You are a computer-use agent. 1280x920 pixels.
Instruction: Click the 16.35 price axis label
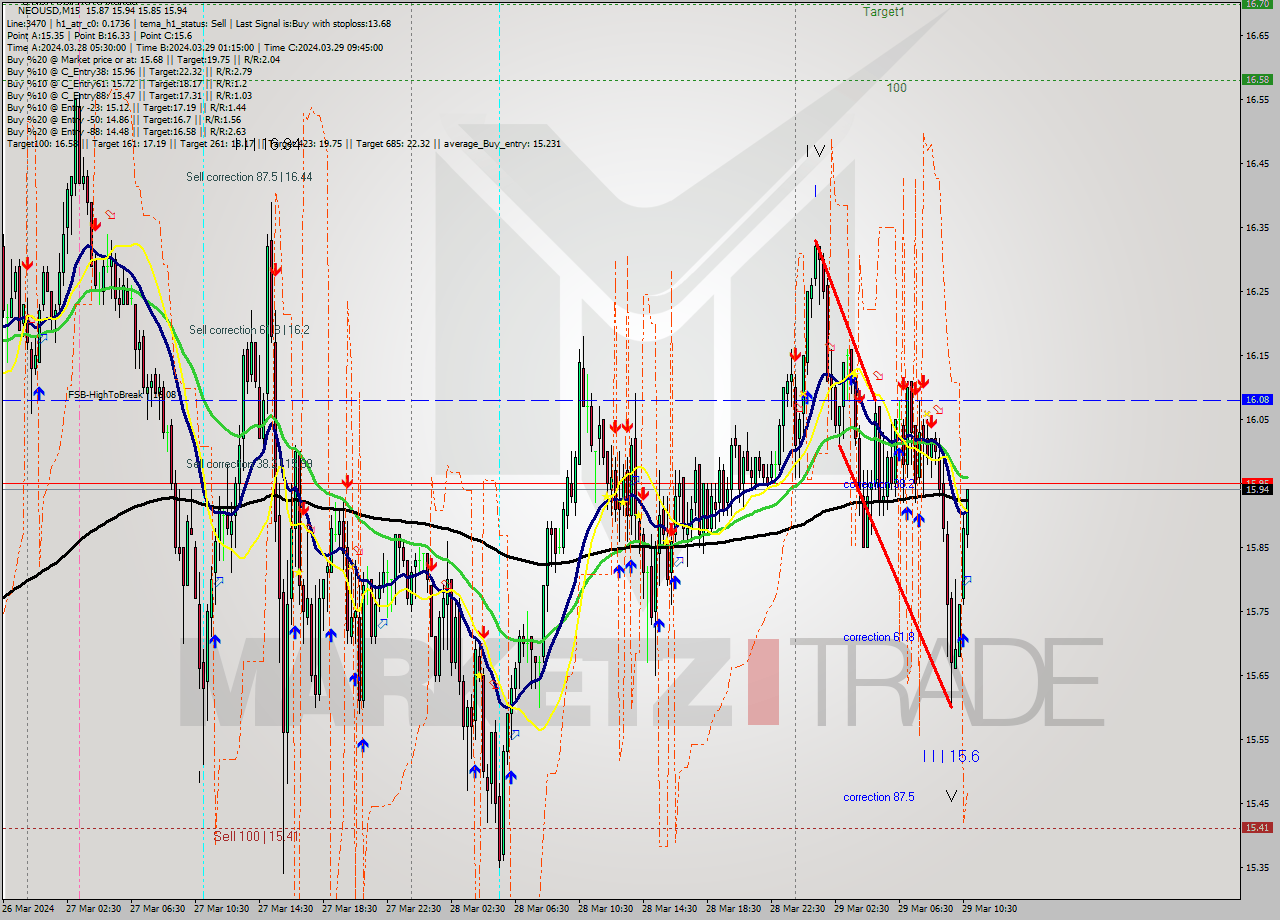coord(1256,228)
